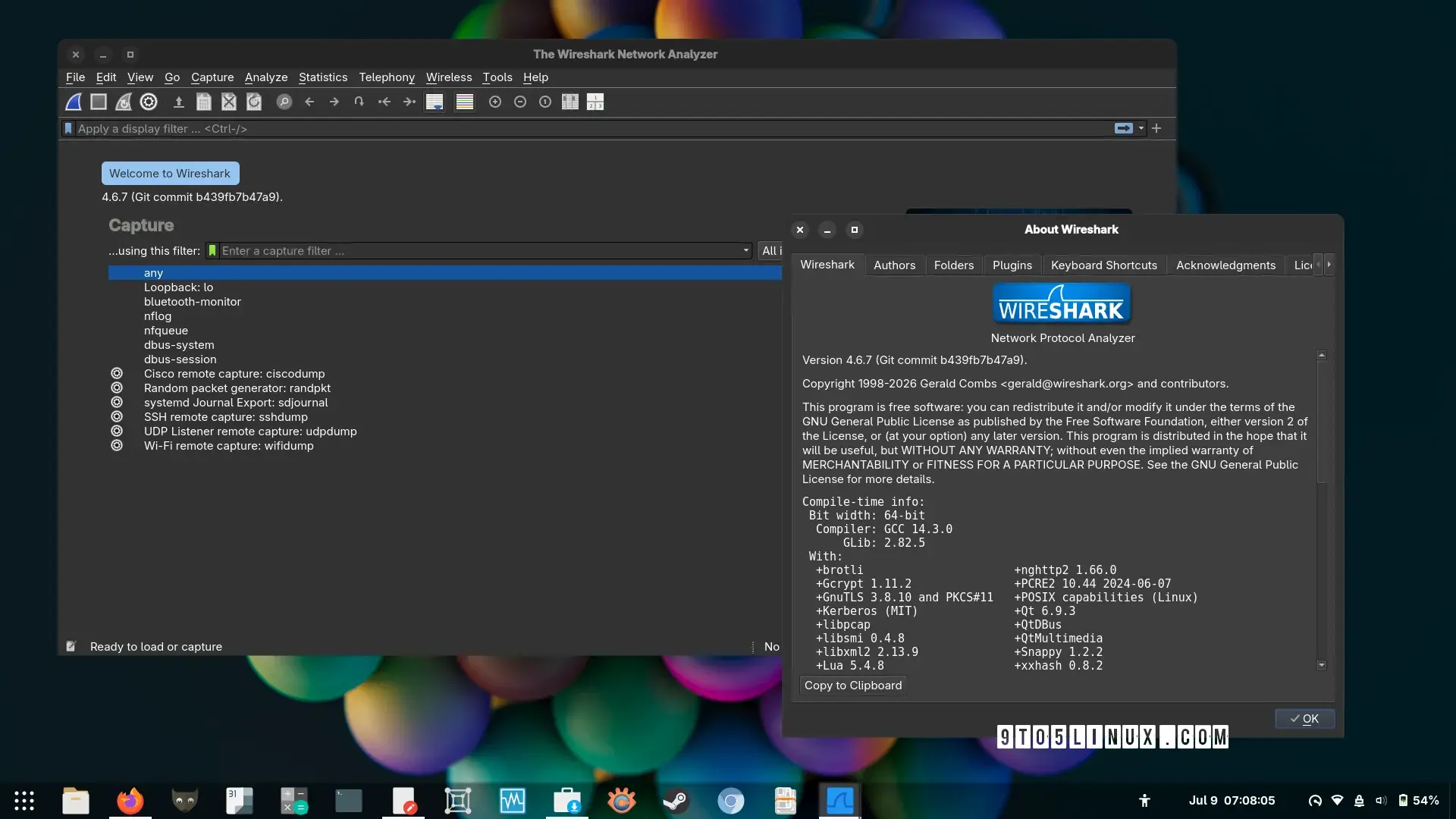Switch to the Authors tab
1456x819 pixels.
coord(894,265)
